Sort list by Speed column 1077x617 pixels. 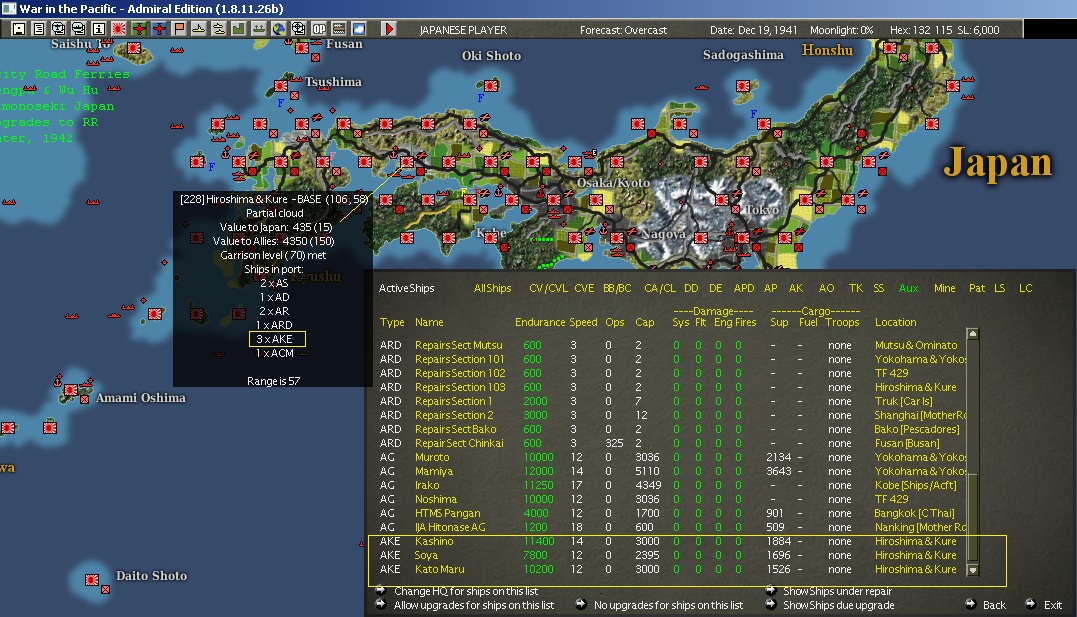click(x=583, y=322)
